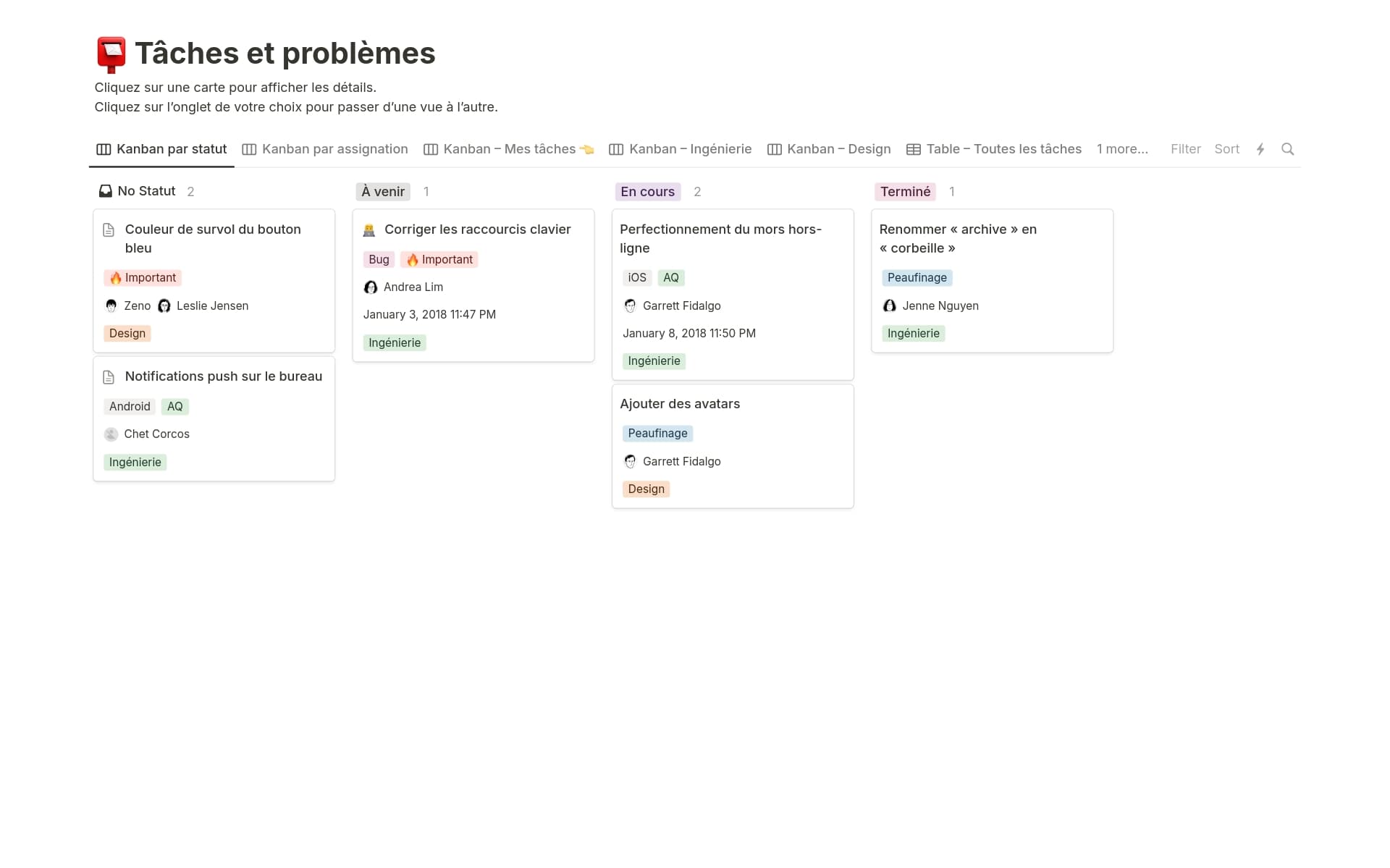Open Table – Toutes les tâches tab
Screen dimensions: 1390x868
pyautogui.click(x=994, y=149)
